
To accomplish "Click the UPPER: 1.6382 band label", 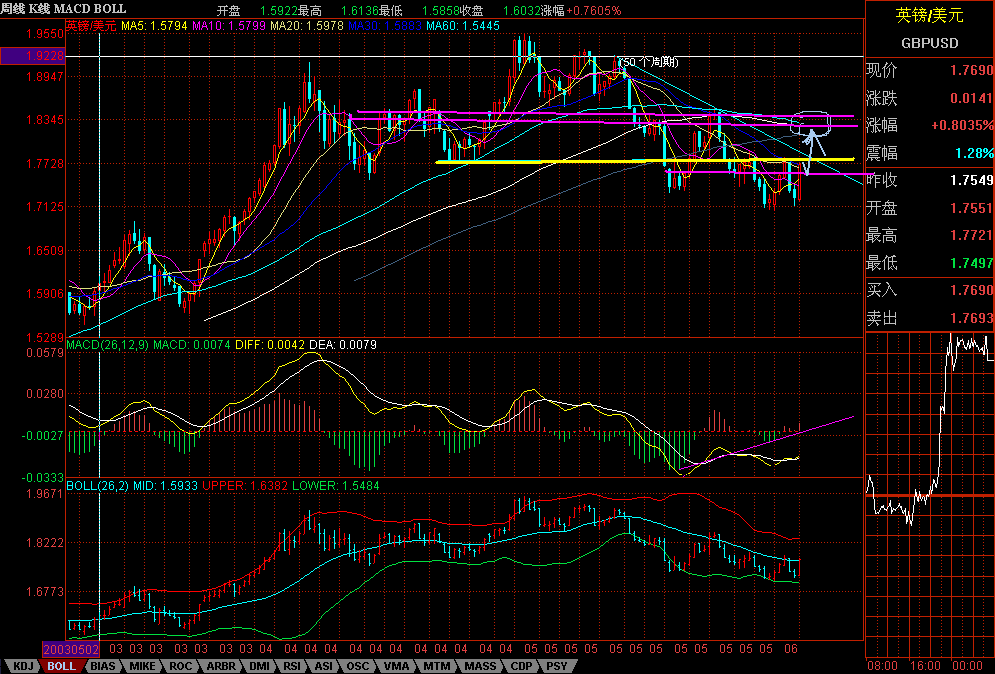I will click(245, 486).
